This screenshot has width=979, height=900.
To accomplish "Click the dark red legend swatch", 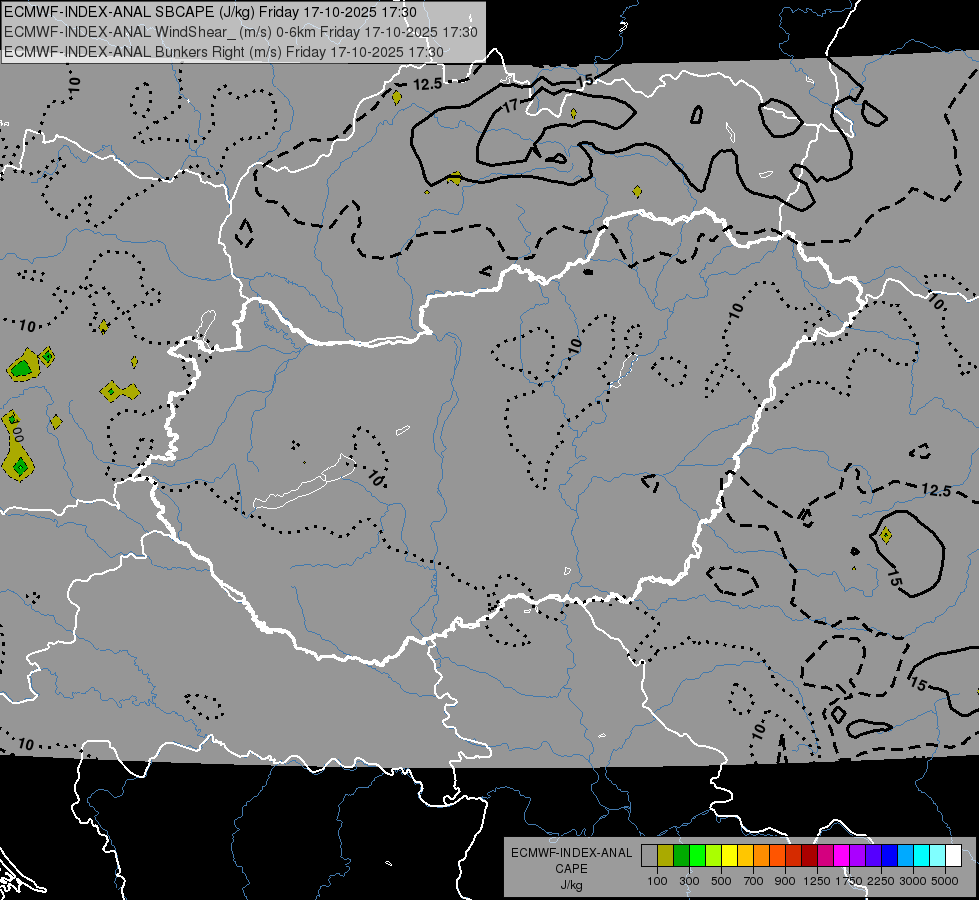I will (810, 856).
